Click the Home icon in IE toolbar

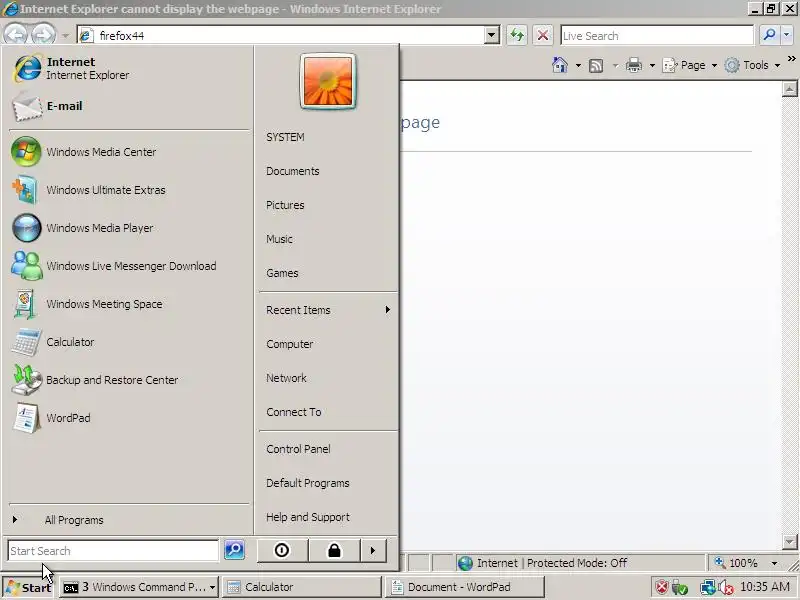[x=560, y=65]
